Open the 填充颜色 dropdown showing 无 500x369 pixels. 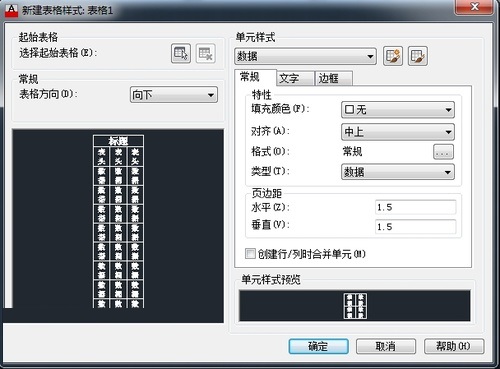coord(398,110)
